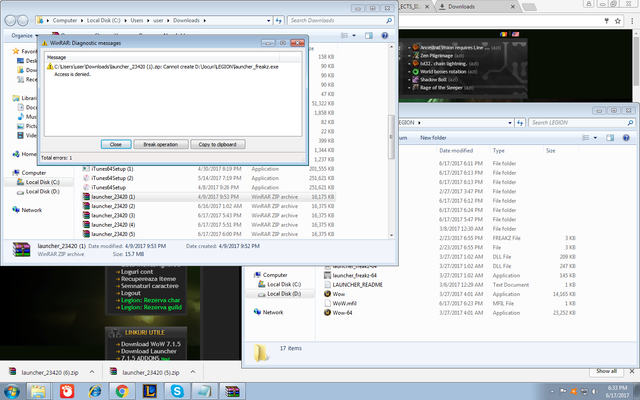Open File Explorer from taskbar
The height and width of the screenshot is (400, 640).
click(x=39, y=391)
